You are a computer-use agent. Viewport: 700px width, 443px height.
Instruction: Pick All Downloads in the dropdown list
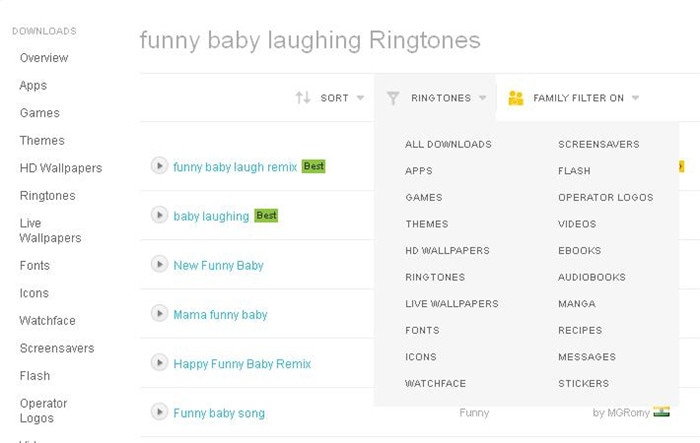[448, 144]
